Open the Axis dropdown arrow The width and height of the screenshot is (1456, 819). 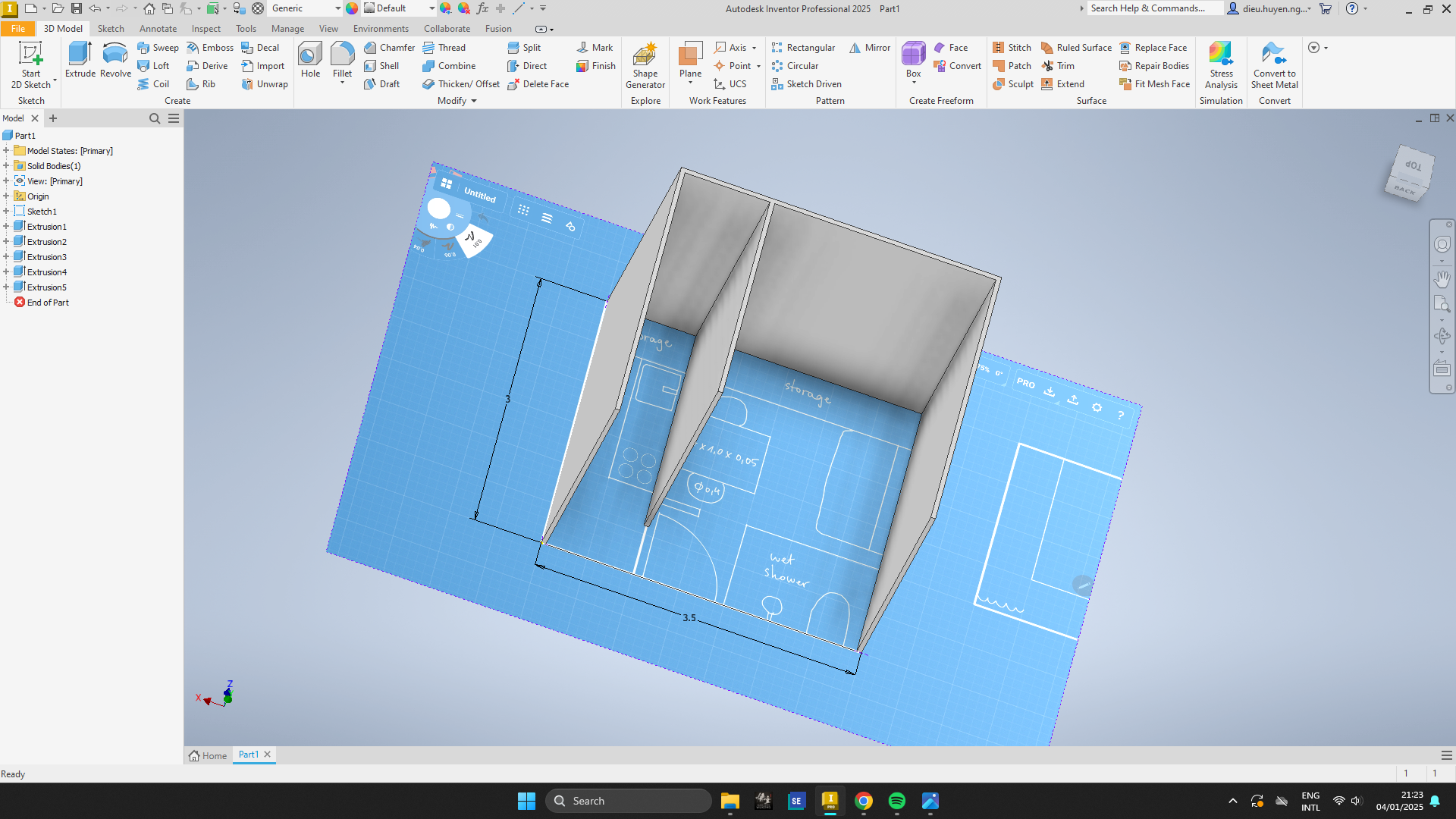754,48
